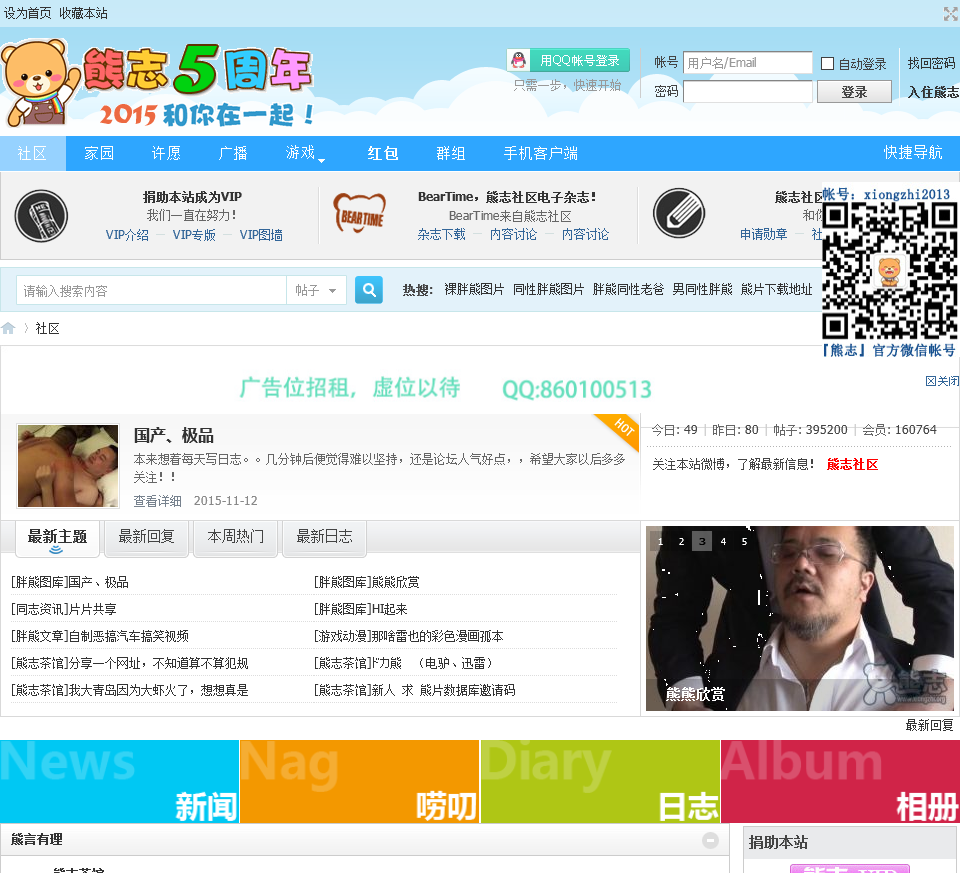Enable the 自动登录 checkbox
Screen dimensions: 960x873
(827, 63)
